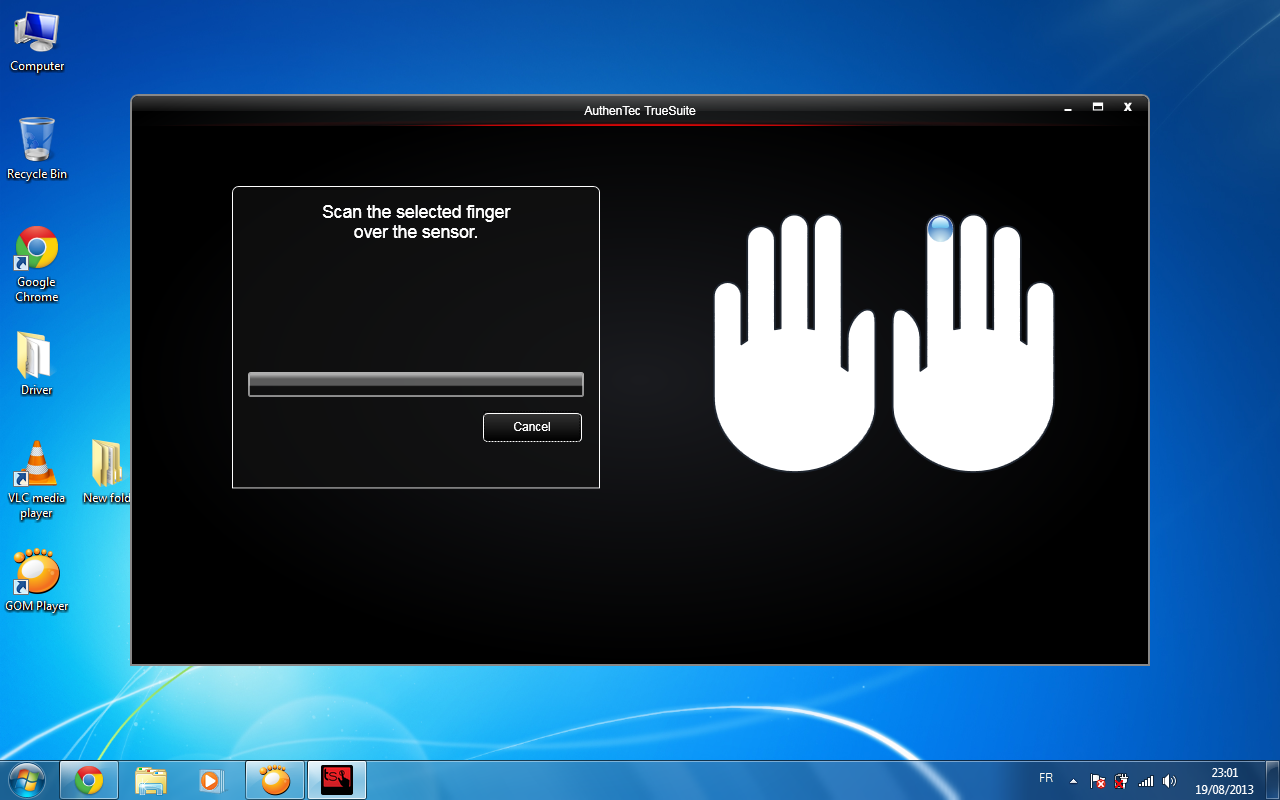This screenshot has height=800, width=1280.
Task: Maximize the AuthenTec TrueSuite window
Action: 1098,107
